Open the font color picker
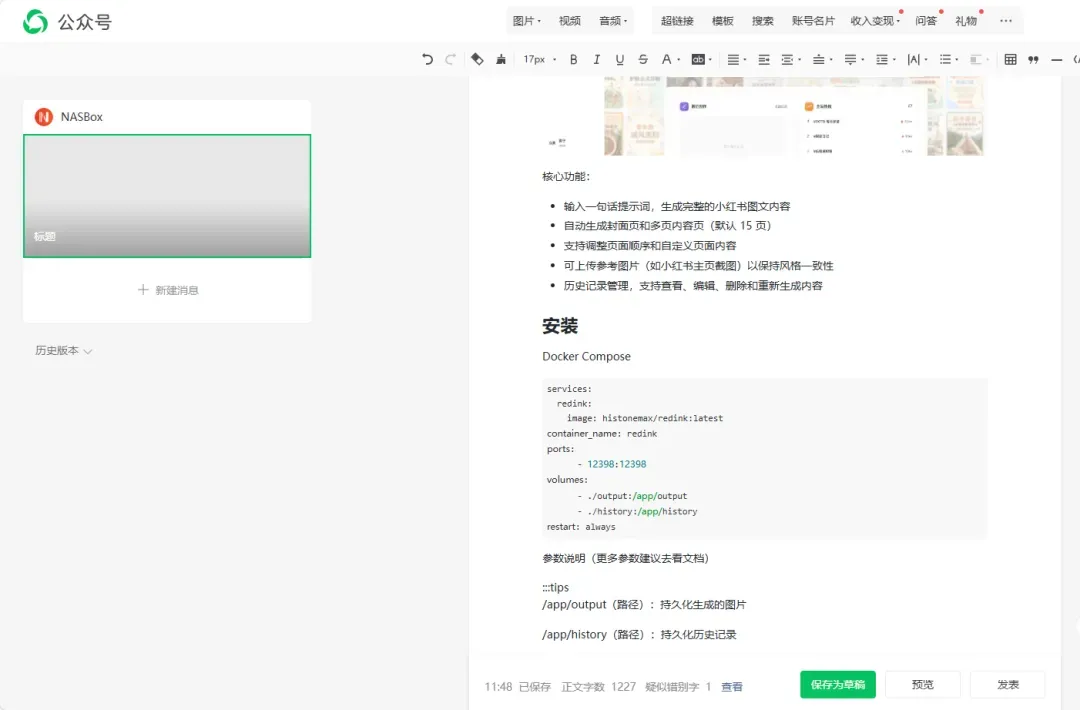 [667, 60]
